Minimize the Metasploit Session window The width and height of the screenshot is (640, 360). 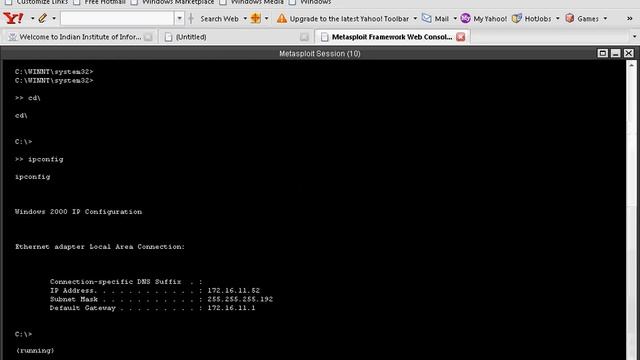click(616, 53)
